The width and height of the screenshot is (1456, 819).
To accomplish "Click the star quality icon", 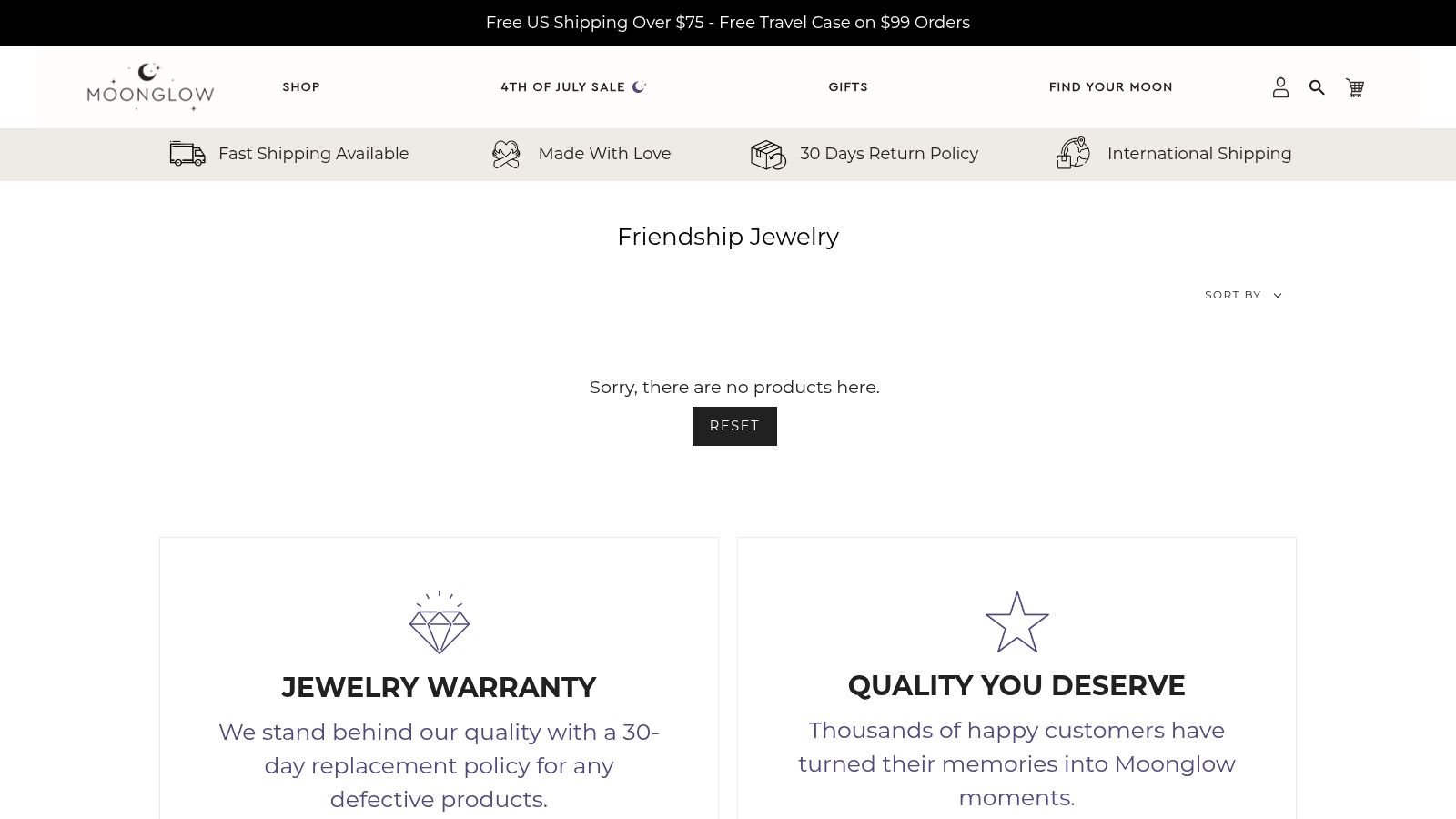I will (1016, 622).
